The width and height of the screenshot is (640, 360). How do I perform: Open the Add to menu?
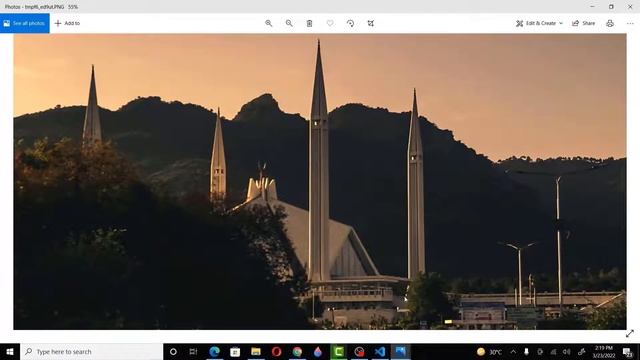(67, 23)
